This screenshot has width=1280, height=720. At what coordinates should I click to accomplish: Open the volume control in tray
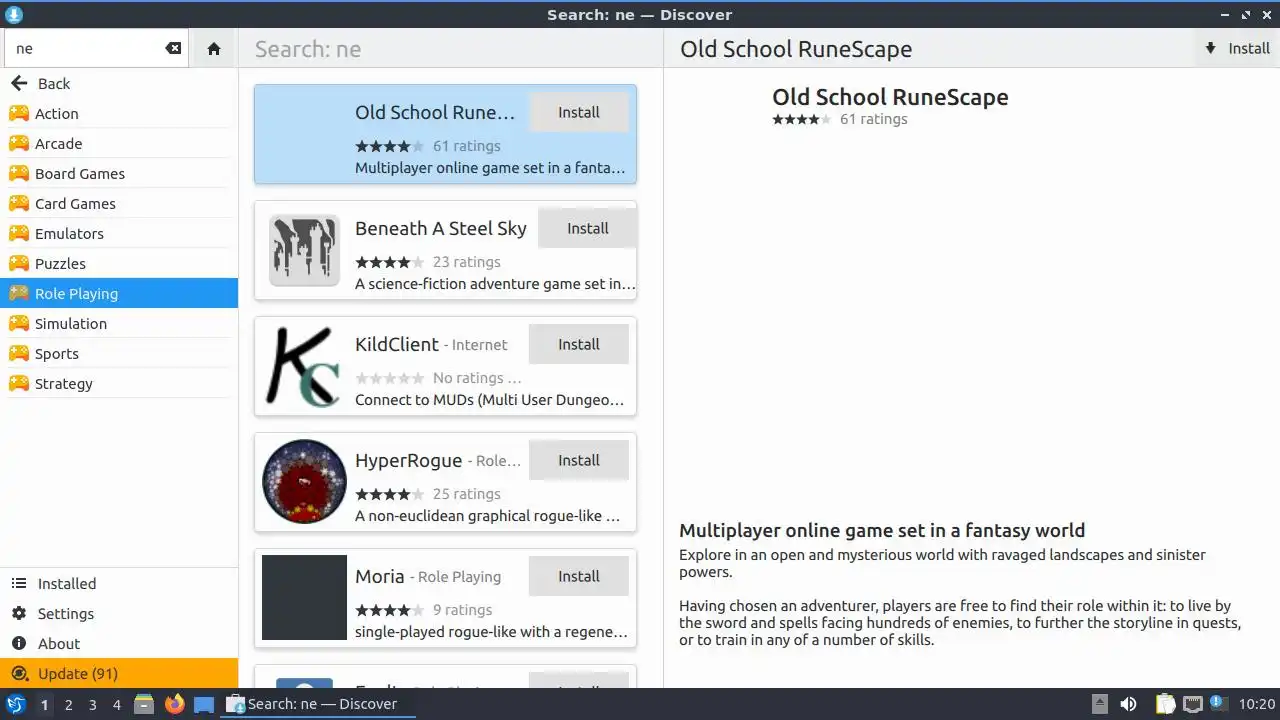(1128, 704)
